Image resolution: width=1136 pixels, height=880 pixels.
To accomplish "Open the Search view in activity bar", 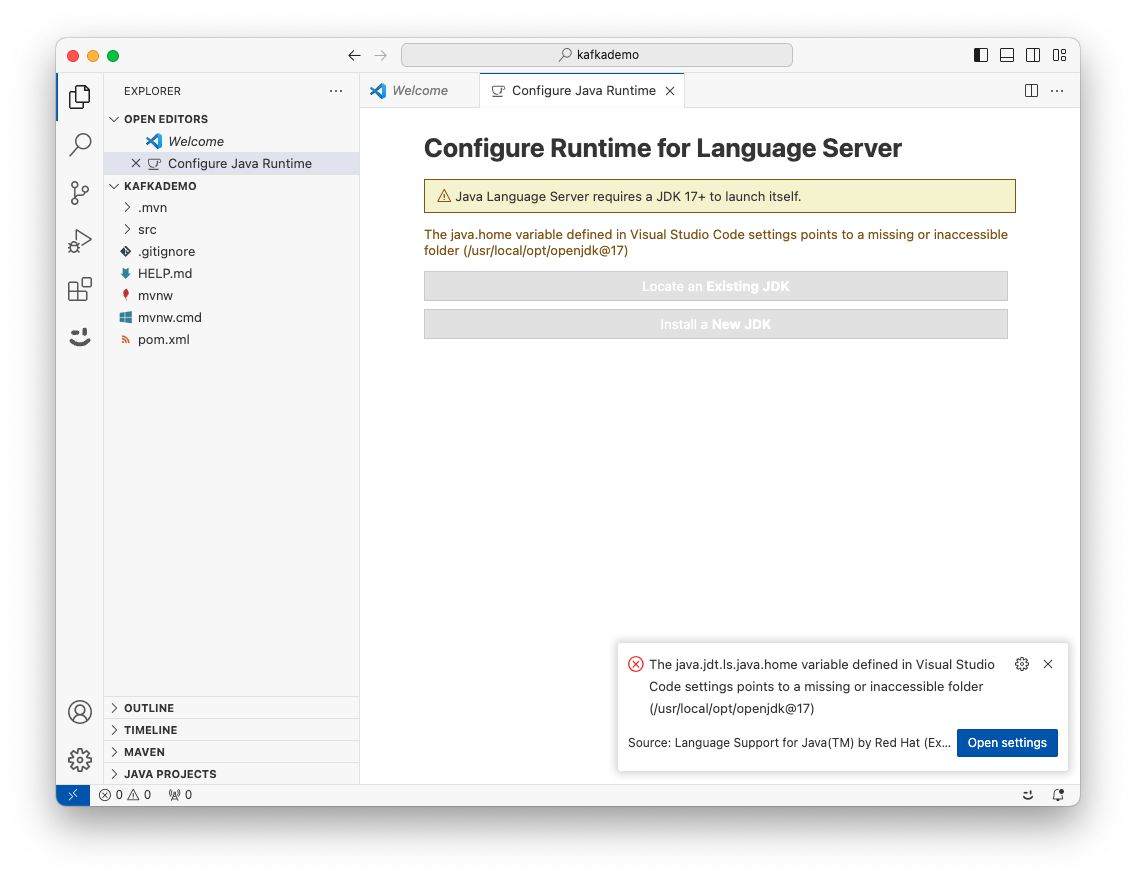I will coord(80,144).
